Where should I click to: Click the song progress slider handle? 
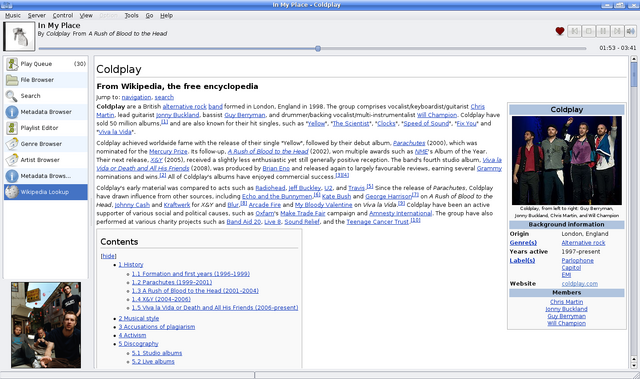(318, 49)
